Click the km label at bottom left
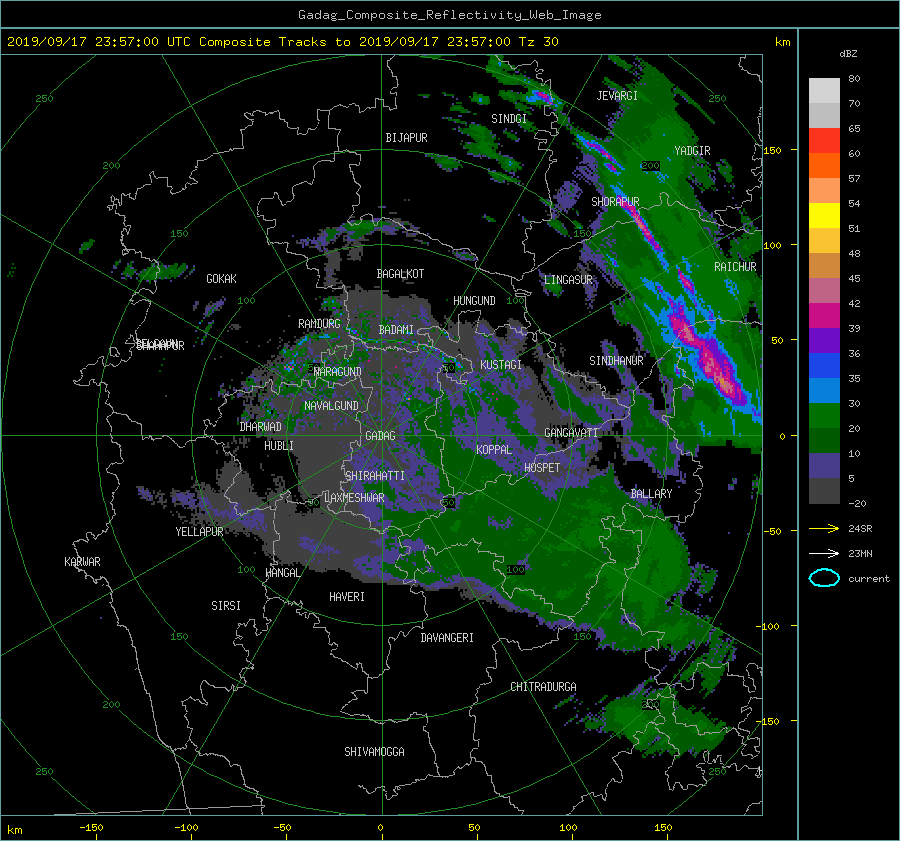900x841 pixels. [x=15, y=830]
